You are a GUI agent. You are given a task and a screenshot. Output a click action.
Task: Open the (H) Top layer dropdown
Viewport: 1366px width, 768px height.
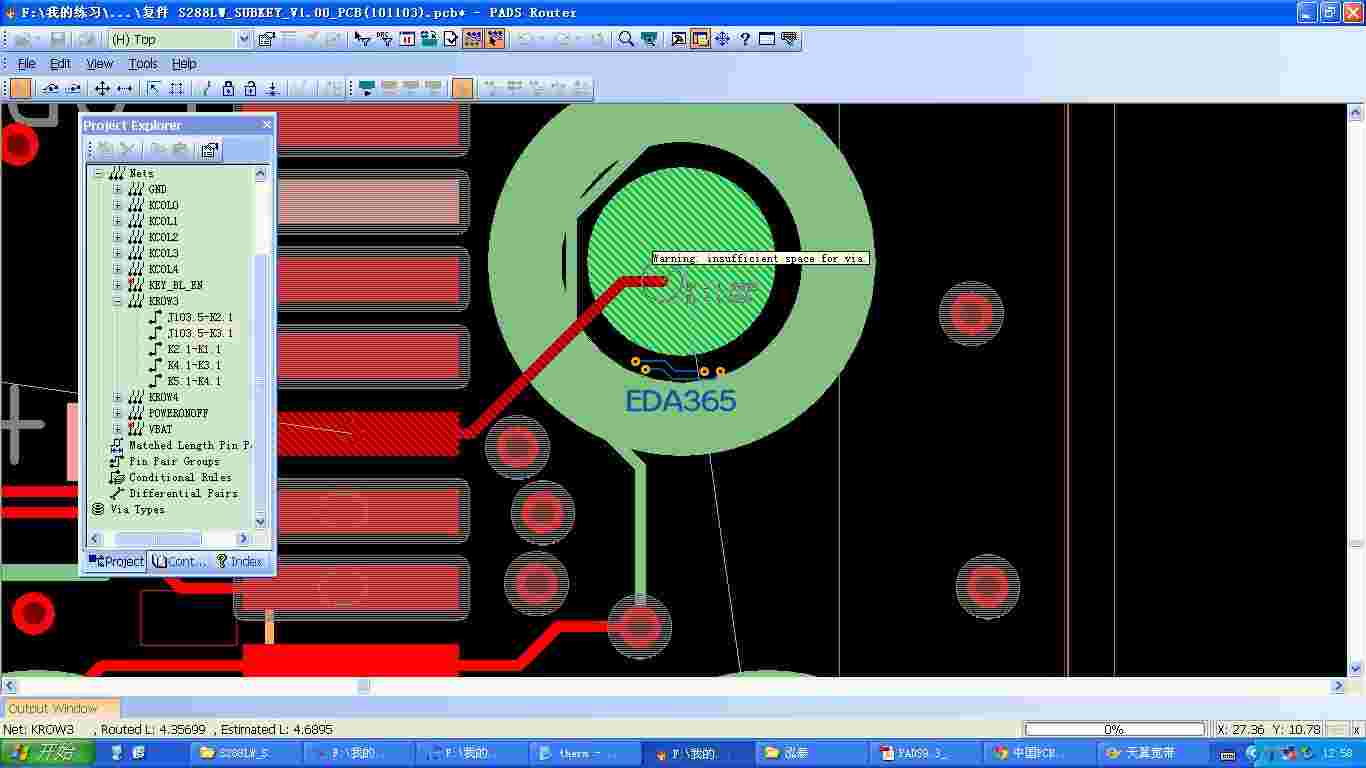244,39
